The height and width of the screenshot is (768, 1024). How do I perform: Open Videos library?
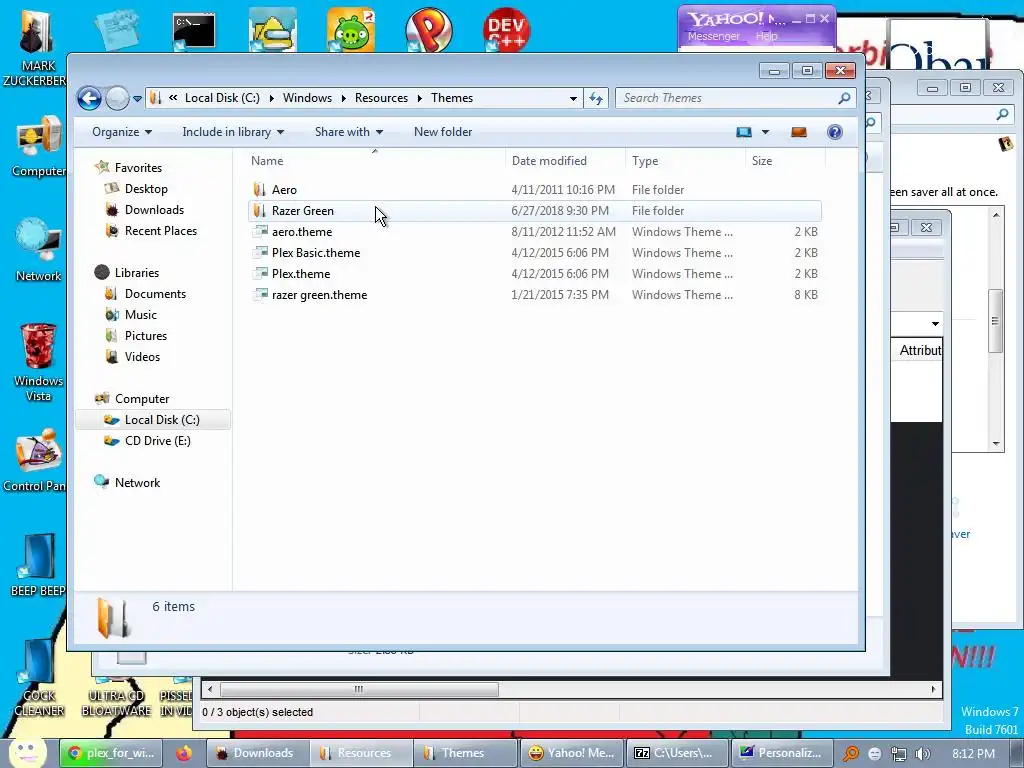point(142,357)
